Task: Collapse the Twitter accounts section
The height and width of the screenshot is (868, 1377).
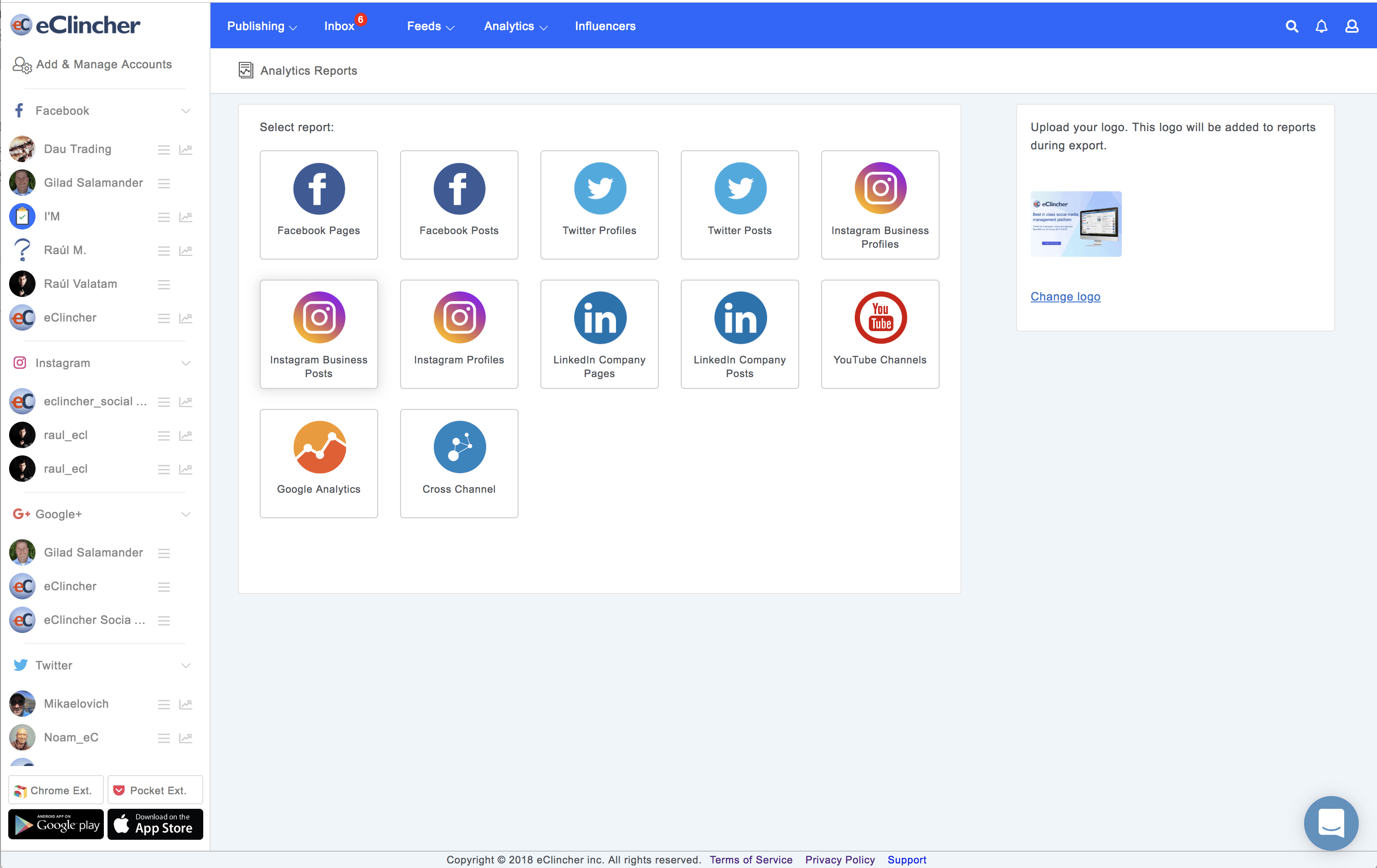Action: pos(186,666)
